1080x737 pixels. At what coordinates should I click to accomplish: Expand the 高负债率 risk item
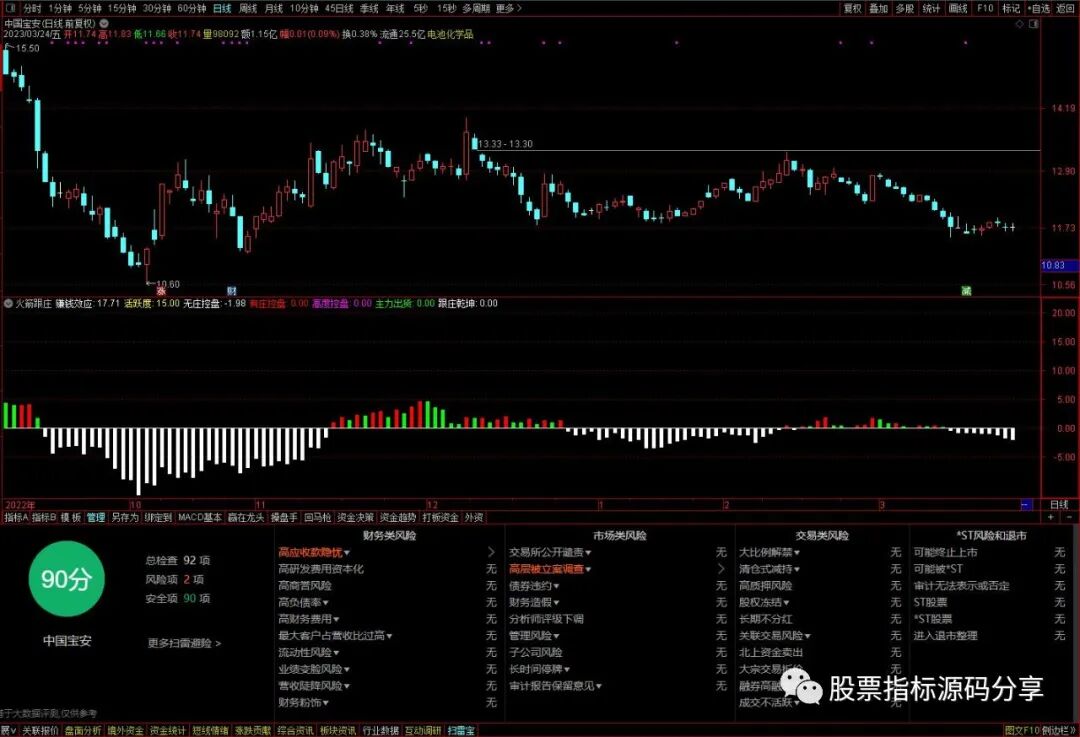tap(303, 602)
